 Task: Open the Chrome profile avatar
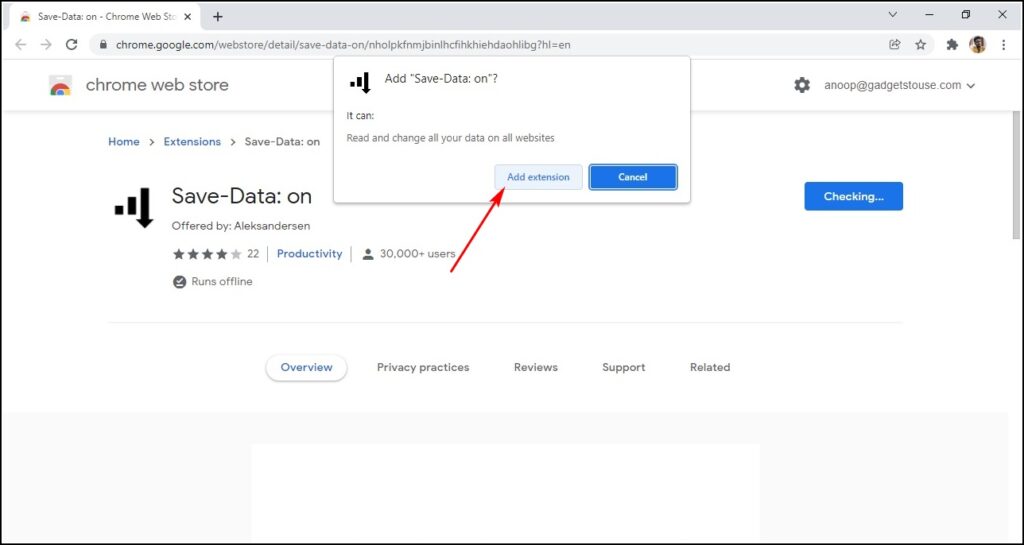(978, 44)
